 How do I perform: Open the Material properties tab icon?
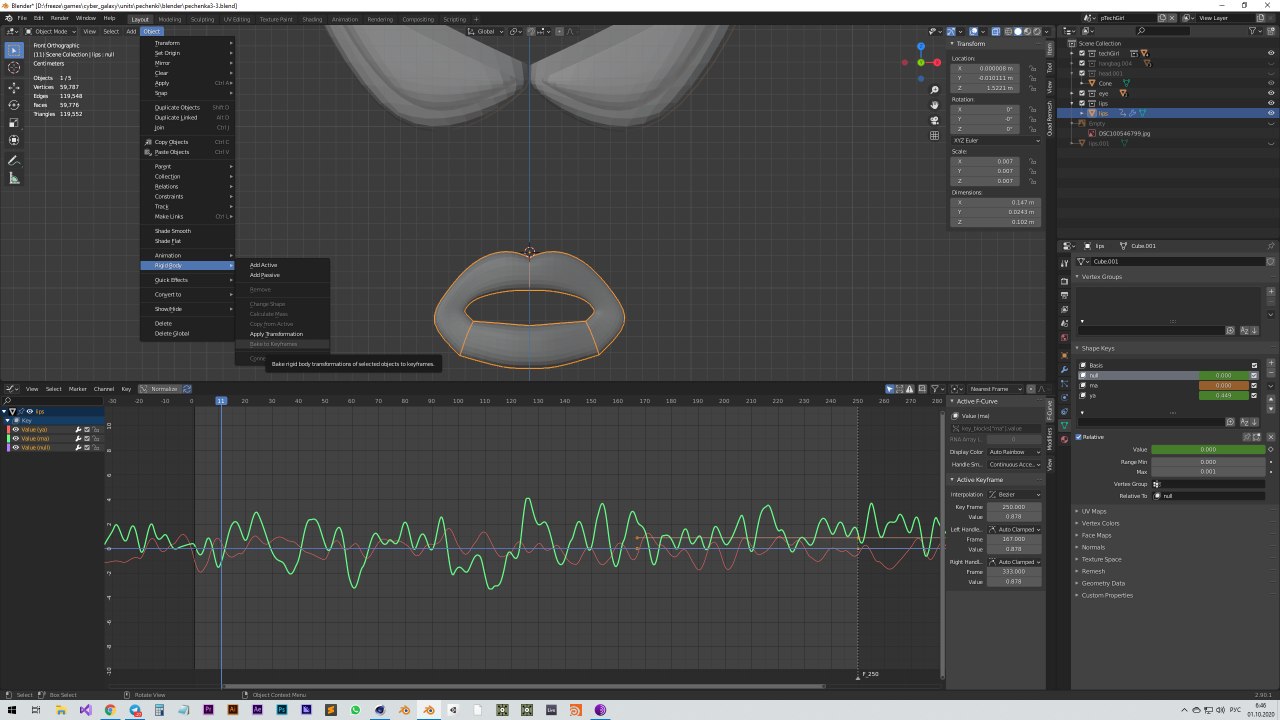coord(1064,439)
